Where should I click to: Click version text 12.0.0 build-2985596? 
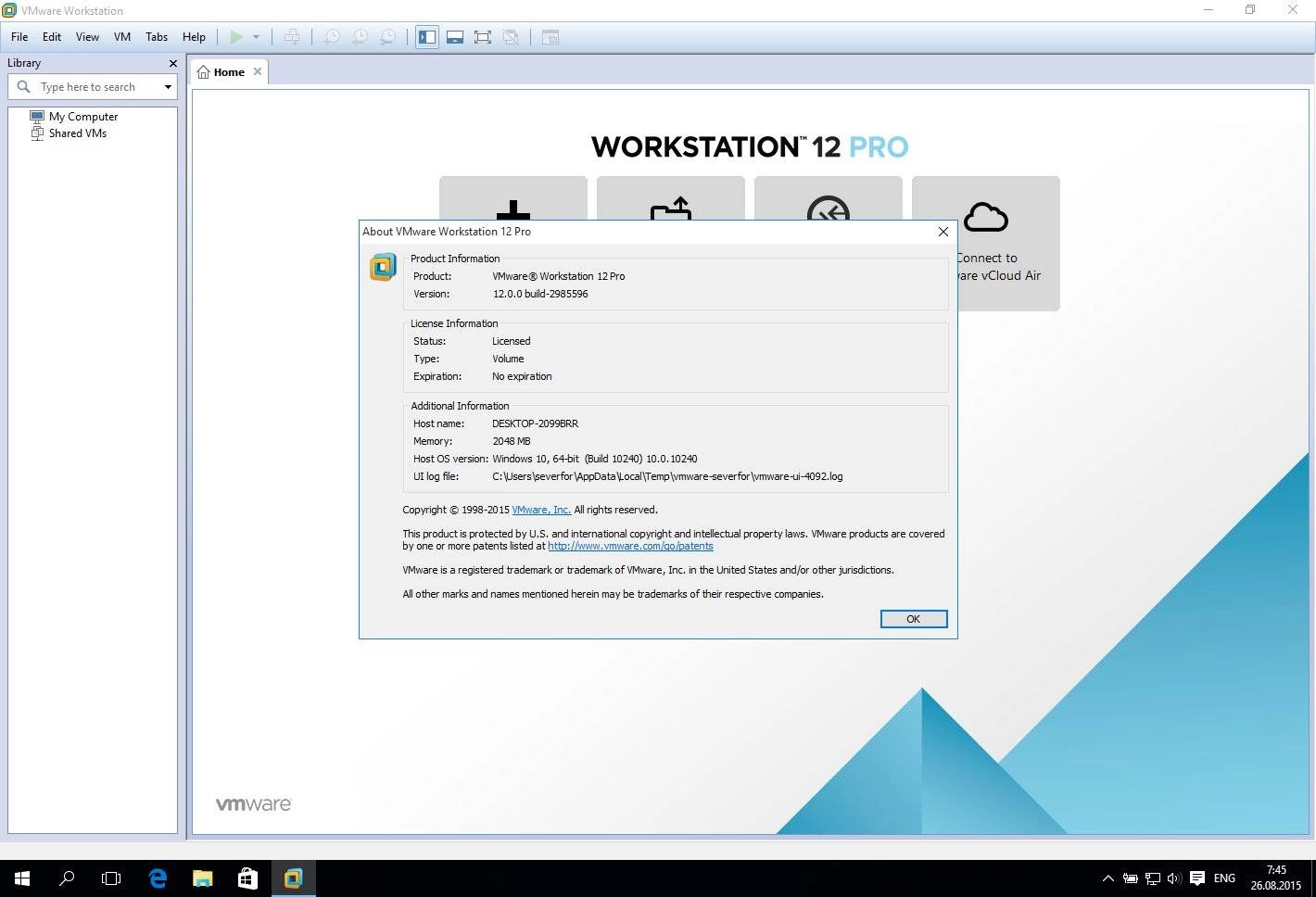pos(539,294)
